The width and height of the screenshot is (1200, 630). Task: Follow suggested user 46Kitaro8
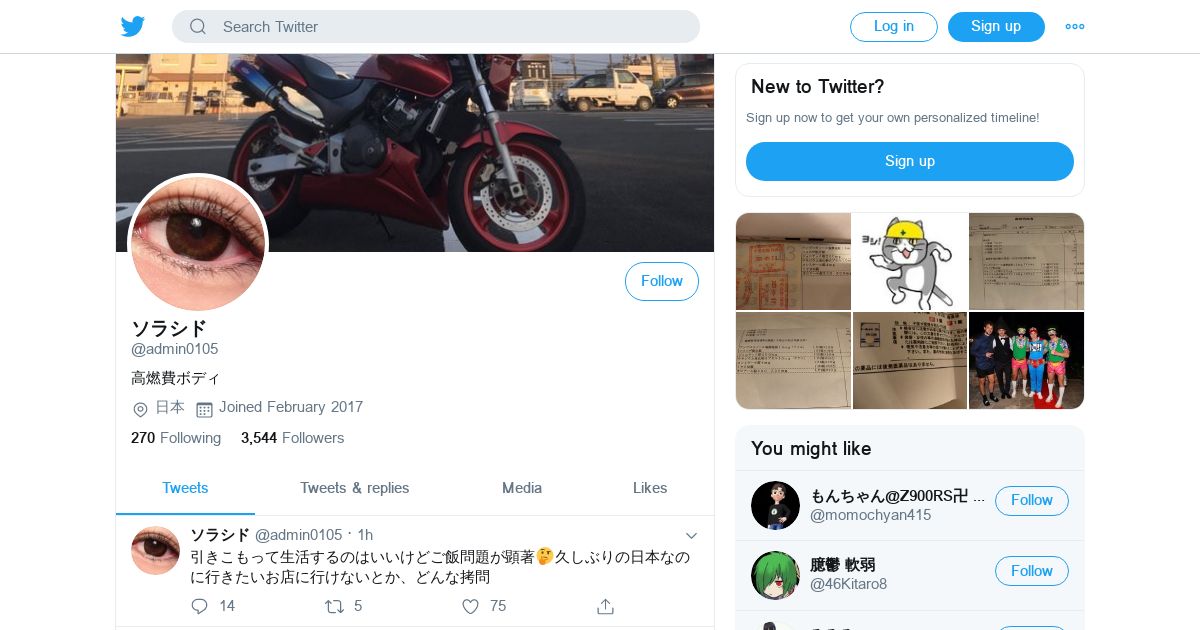[1031, 571]
